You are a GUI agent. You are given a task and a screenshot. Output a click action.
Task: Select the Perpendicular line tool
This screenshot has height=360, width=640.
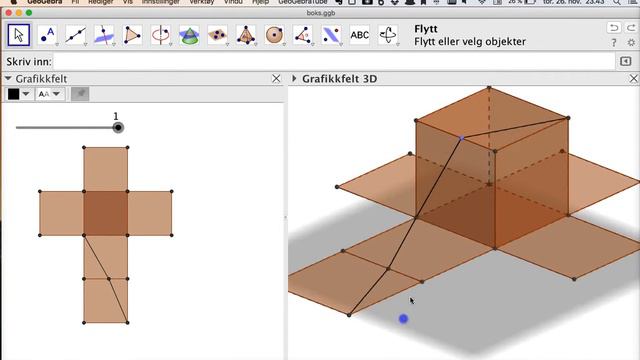tap(104, 35)
